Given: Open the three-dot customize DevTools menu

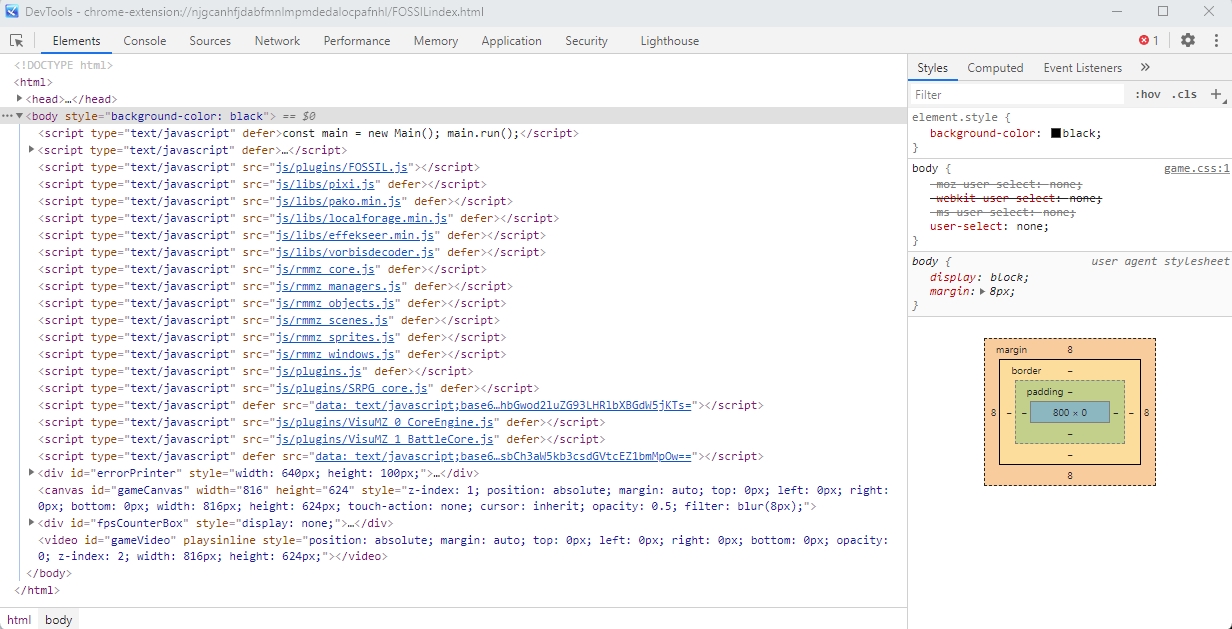Looking at the screenshot, I should (x=1216, y=40).
